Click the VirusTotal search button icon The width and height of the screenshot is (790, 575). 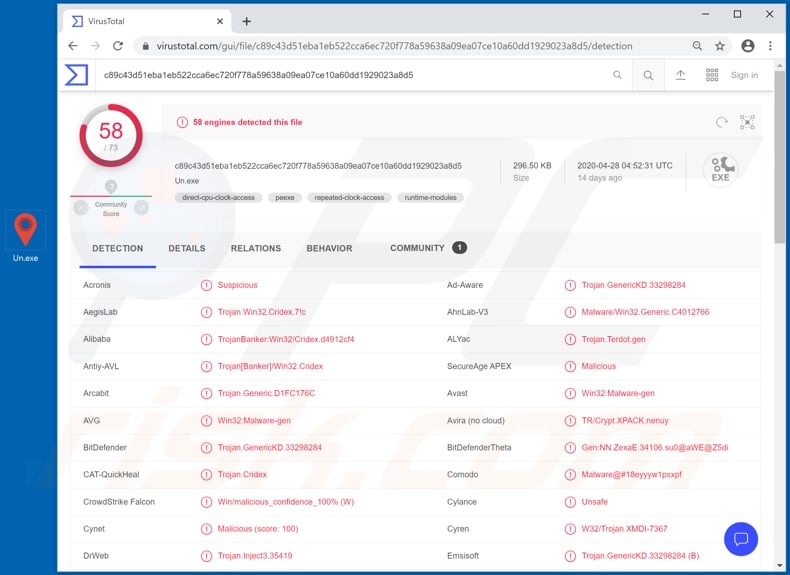coord(648,75)
